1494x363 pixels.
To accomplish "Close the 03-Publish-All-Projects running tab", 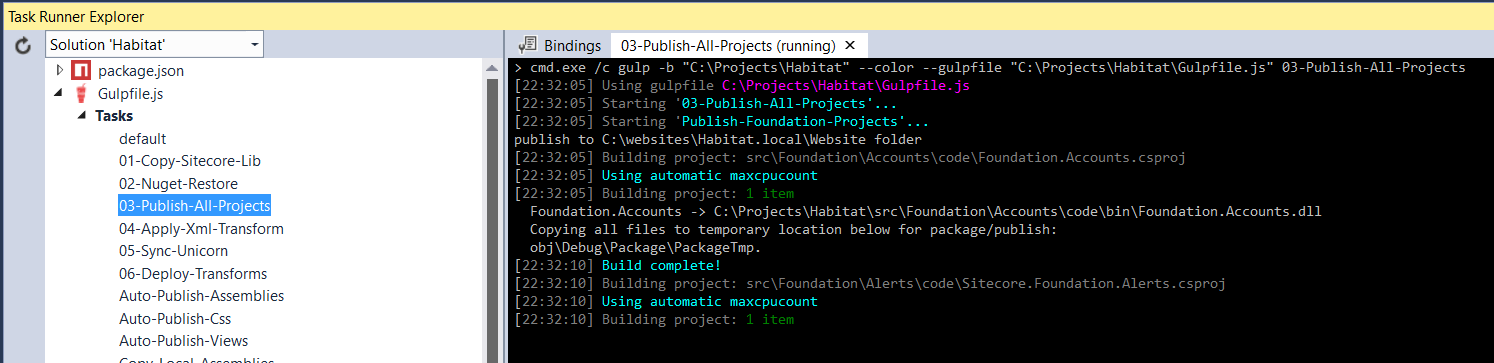I will coord(850,45).
